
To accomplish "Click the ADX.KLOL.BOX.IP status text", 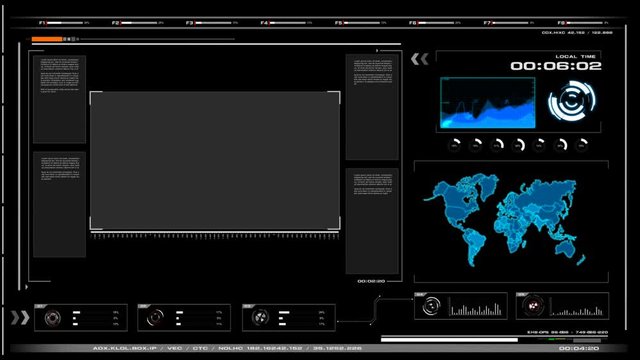I will (124, 348).
